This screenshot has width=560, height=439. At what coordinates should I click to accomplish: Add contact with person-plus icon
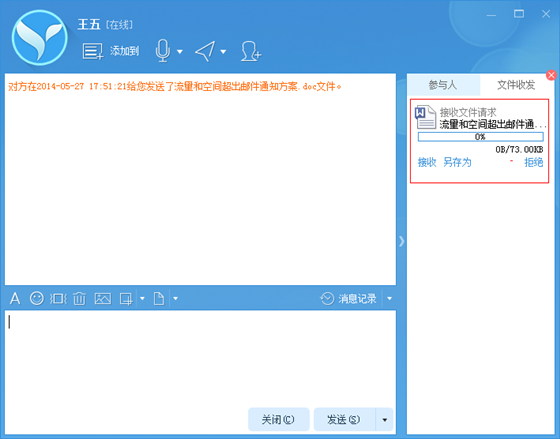click(250, 51)
